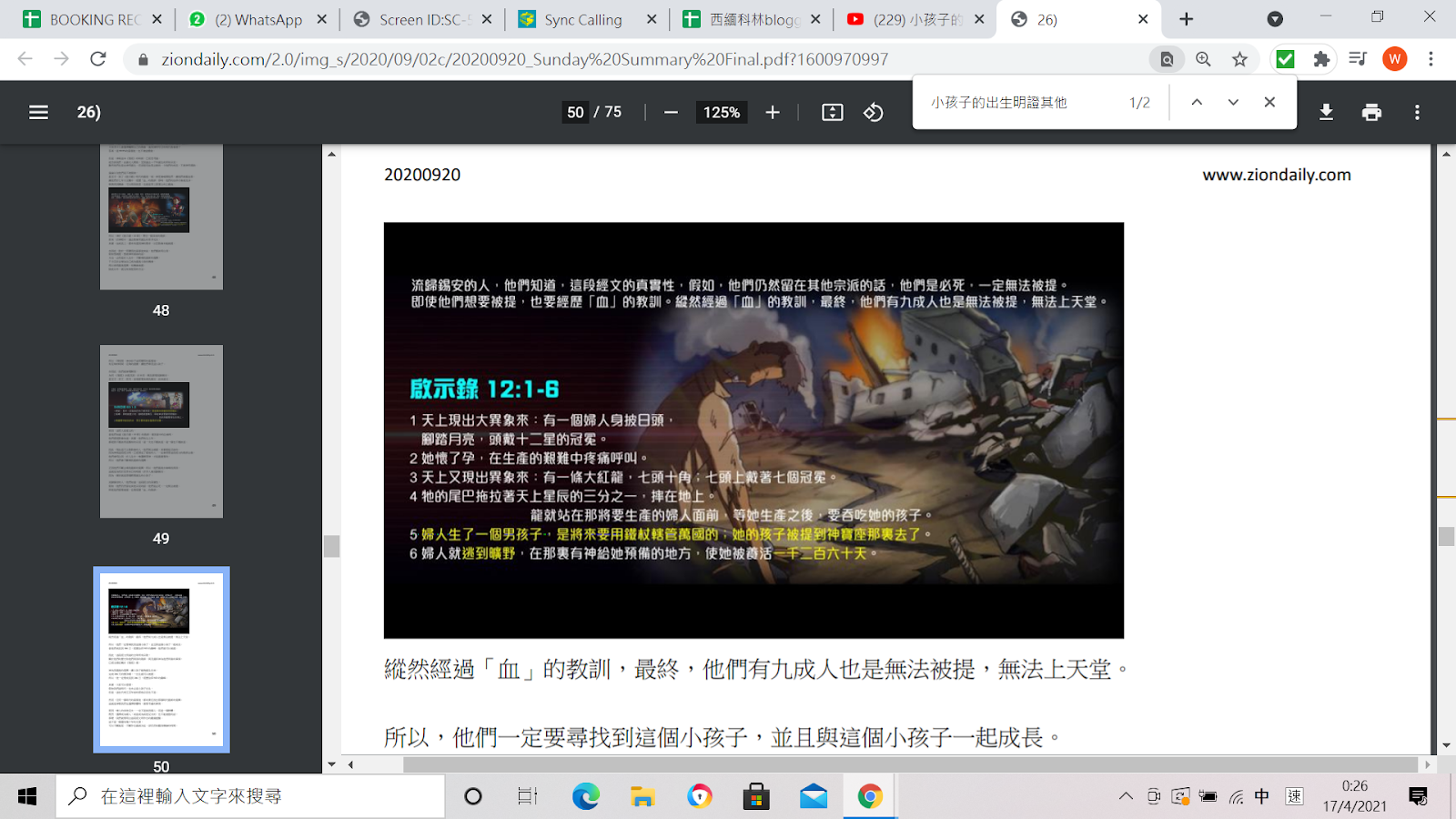This screenshot has width=1456, height=819.
Task: Open the Chrome zoom indicator icon
Action: click(x=1203, y=59)
